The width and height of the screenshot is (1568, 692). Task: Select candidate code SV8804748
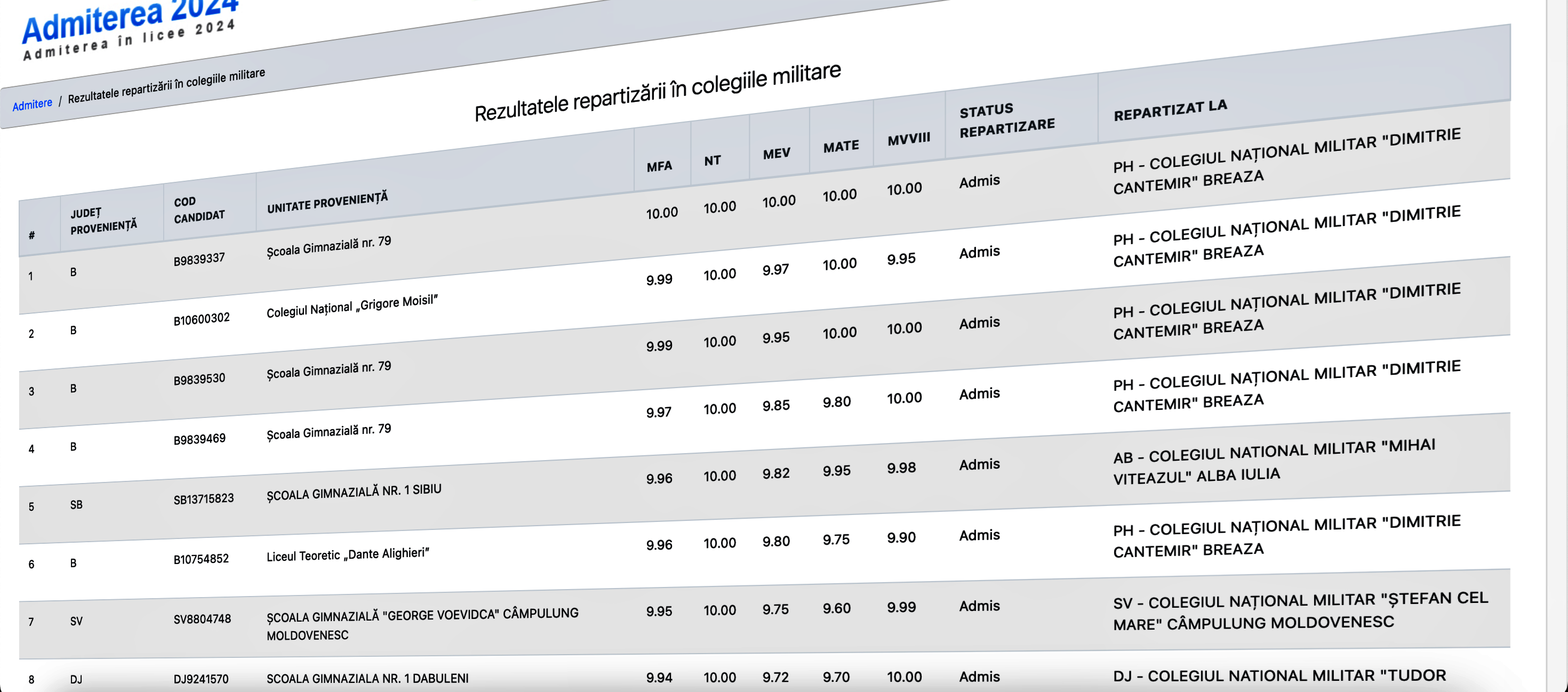click(x=202, y=619)
